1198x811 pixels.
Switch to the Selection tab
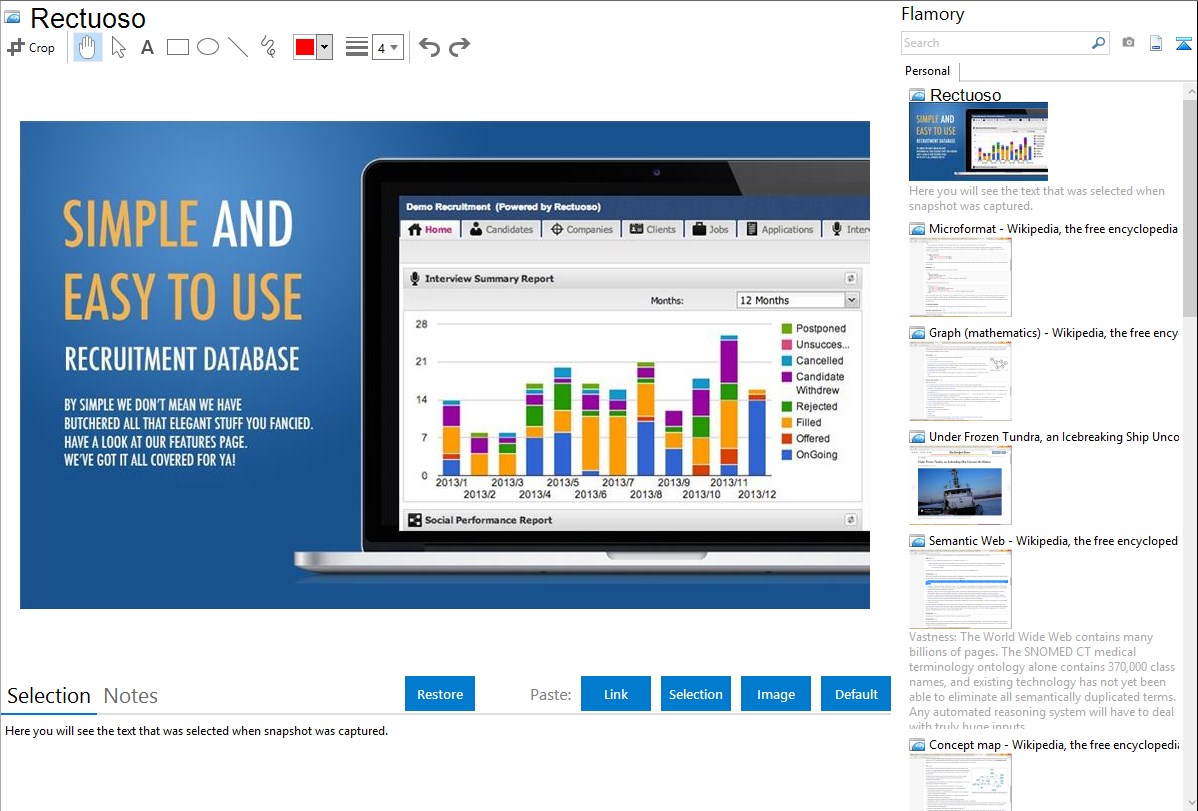pos(49,696)
